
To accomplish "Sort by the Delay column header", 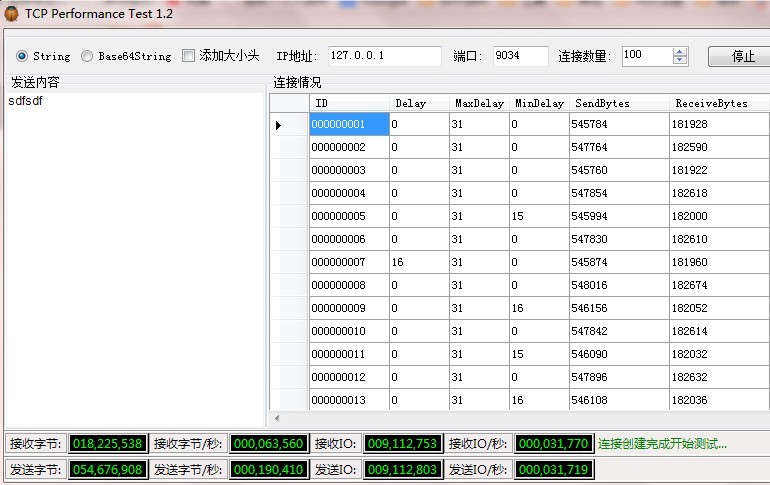I will coord(419,103).
